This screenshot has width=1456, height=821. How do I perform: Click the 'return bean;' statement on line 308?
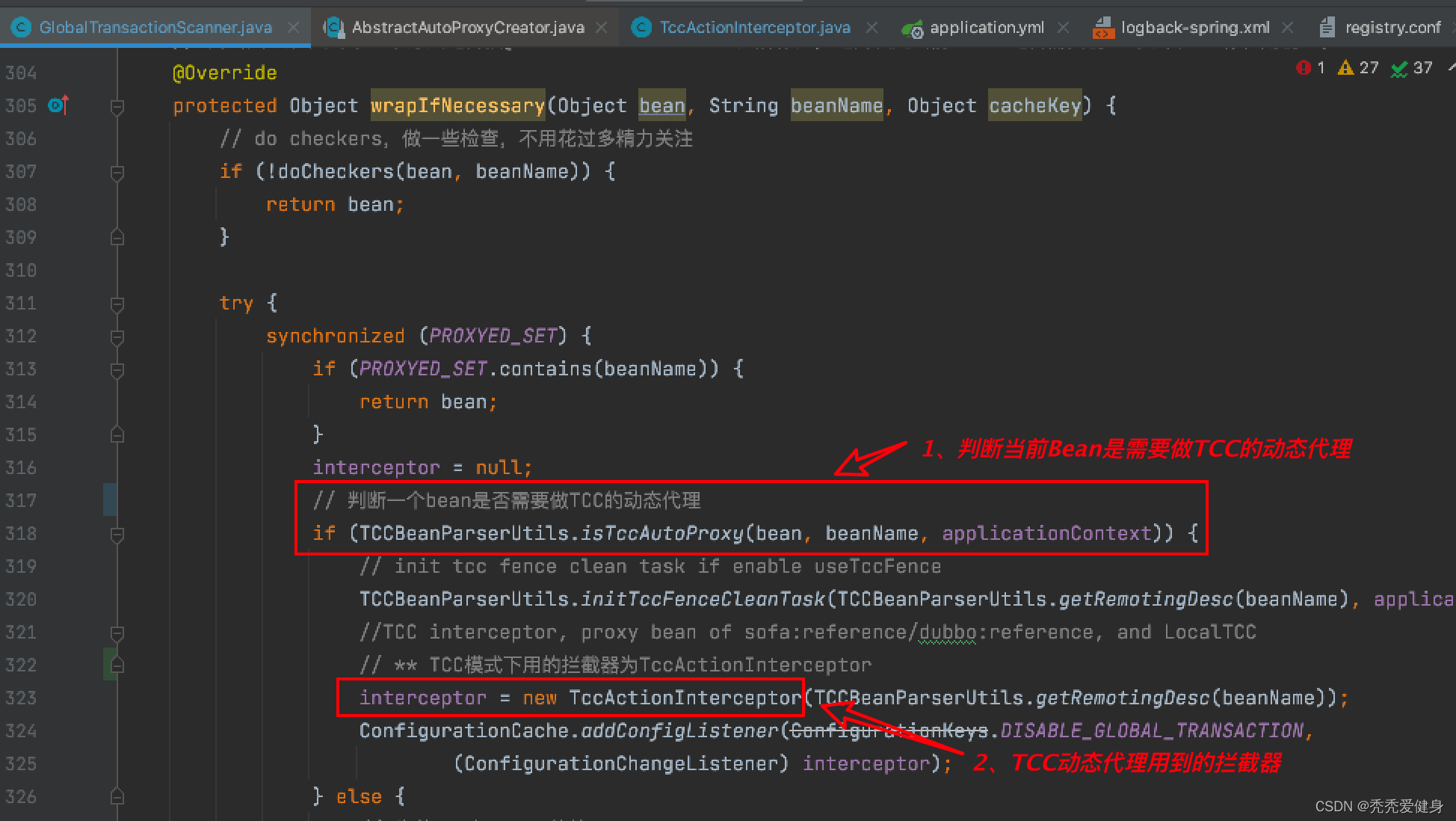(335, 204)
